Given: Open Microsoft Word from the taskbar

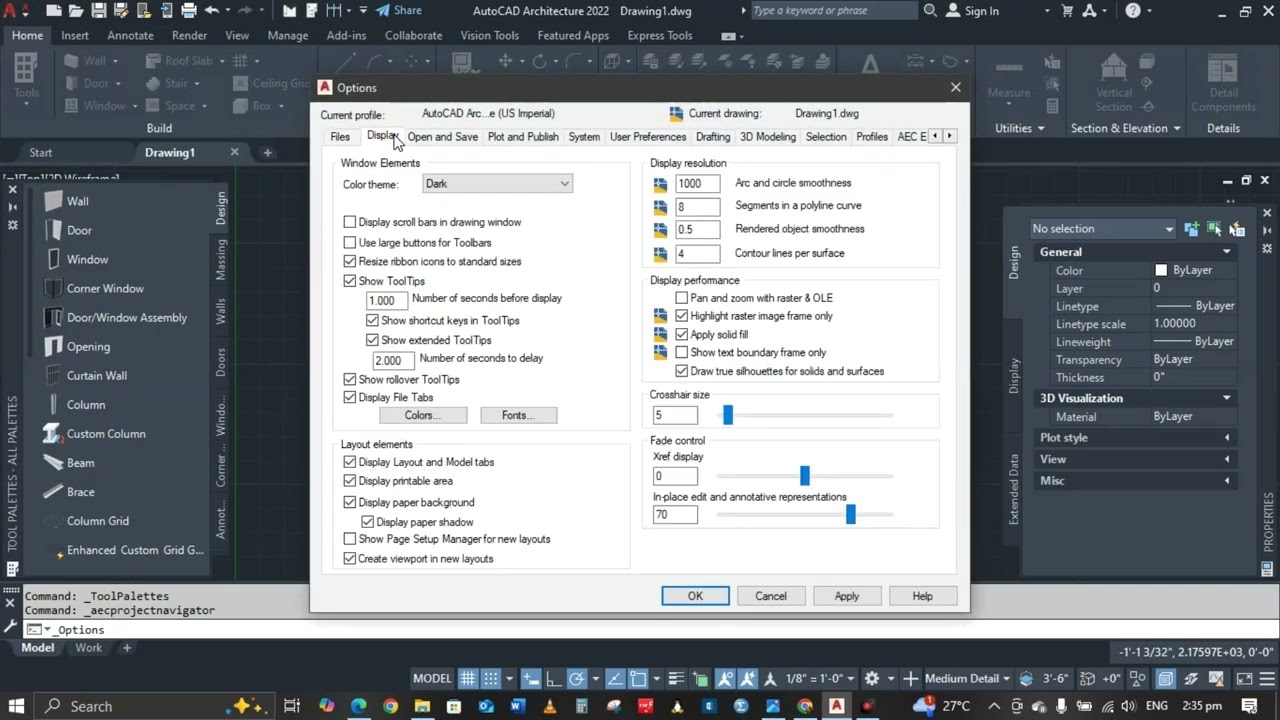Looking at the screenshot, I should [517, 706].
